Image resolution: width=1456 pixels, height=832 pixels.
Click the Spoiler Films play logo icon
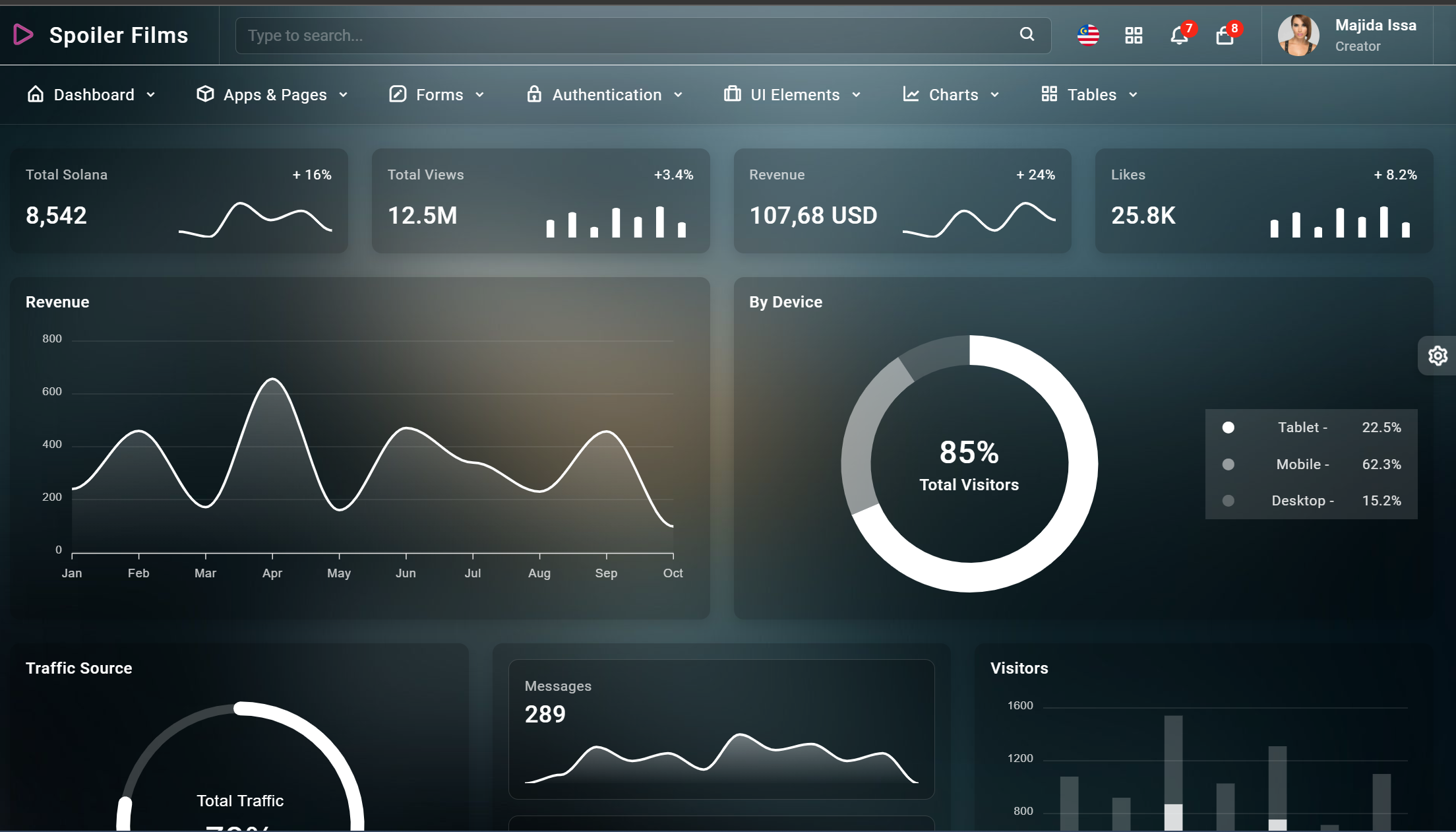(x=23, y=35)
